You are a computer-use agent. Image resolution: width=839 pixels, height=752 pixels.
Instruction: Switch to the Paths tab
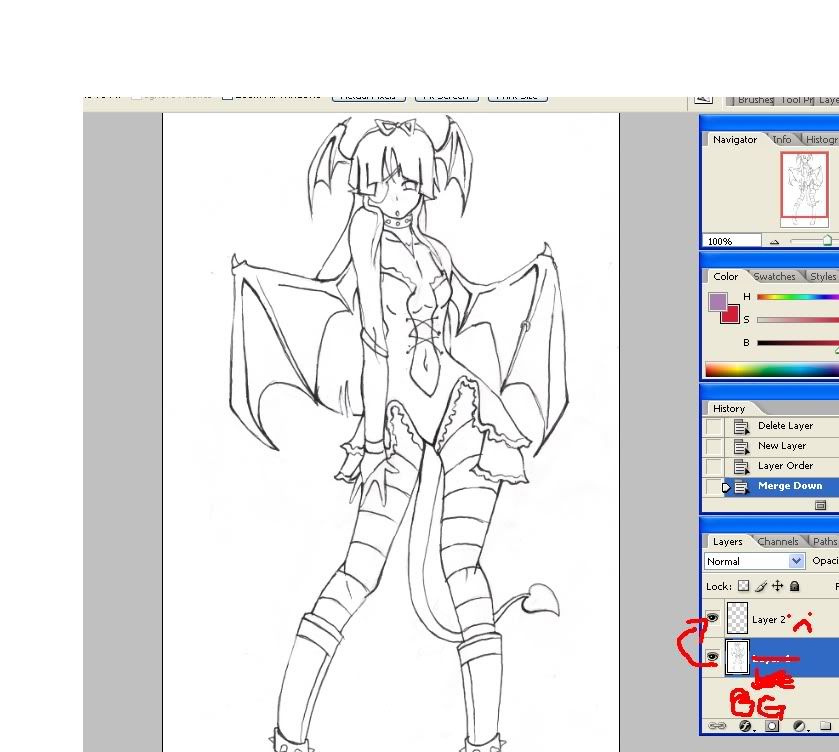point(825,541)
